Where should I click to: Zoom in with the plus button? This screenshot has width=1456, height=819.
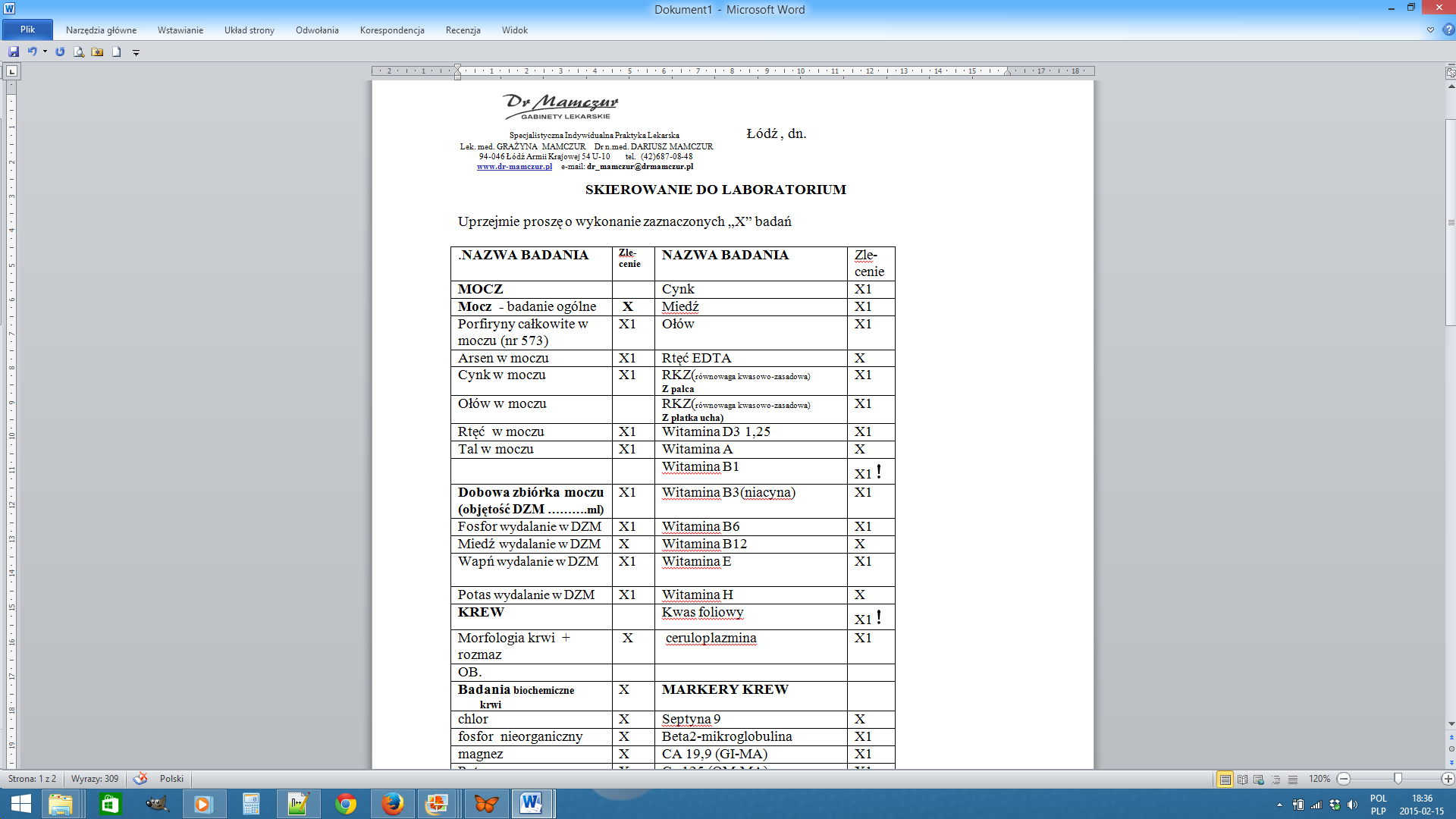click(1448, 779)
